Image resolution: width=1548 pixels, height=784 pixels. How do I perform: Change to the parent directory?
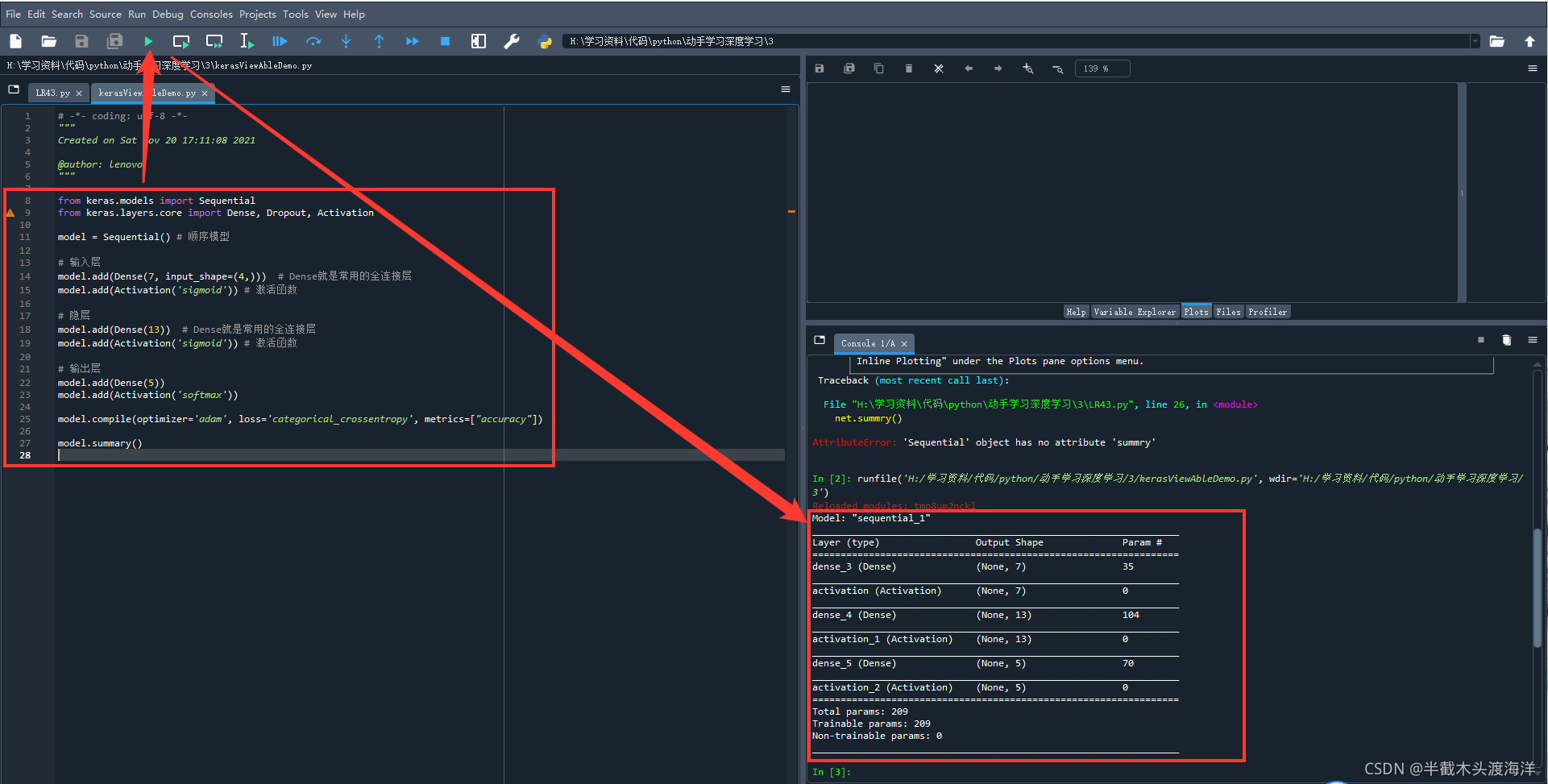coord(1529,41)
